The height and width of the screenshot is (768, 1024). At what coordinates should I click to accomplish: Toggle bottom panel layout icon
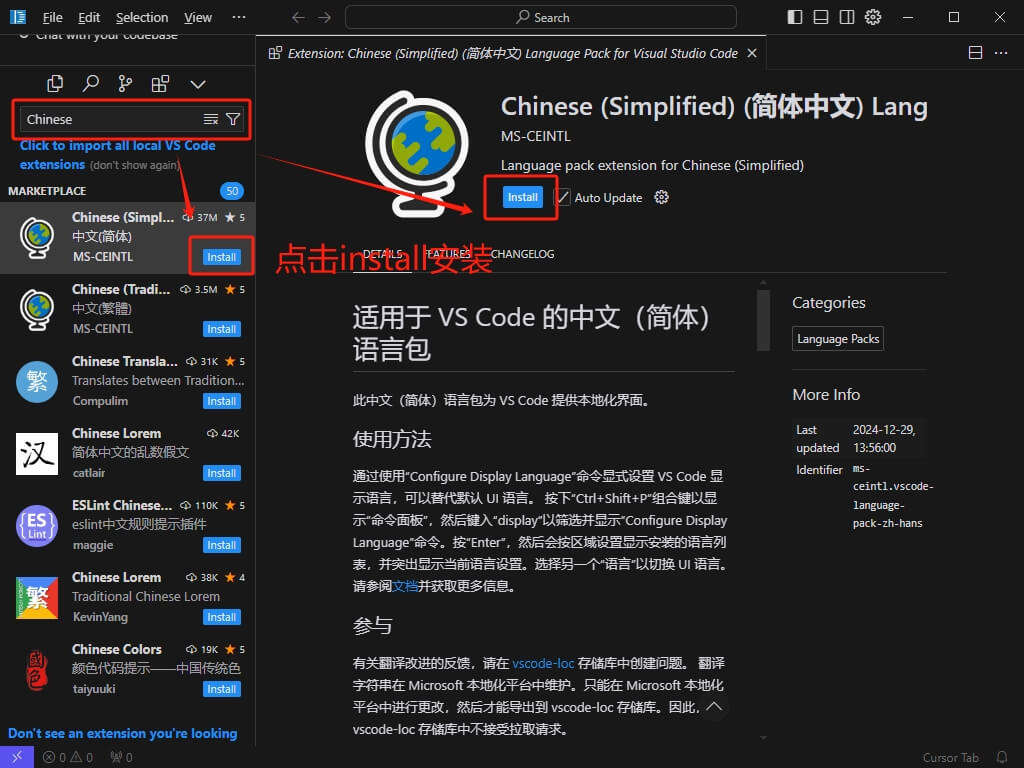[821, 17]
